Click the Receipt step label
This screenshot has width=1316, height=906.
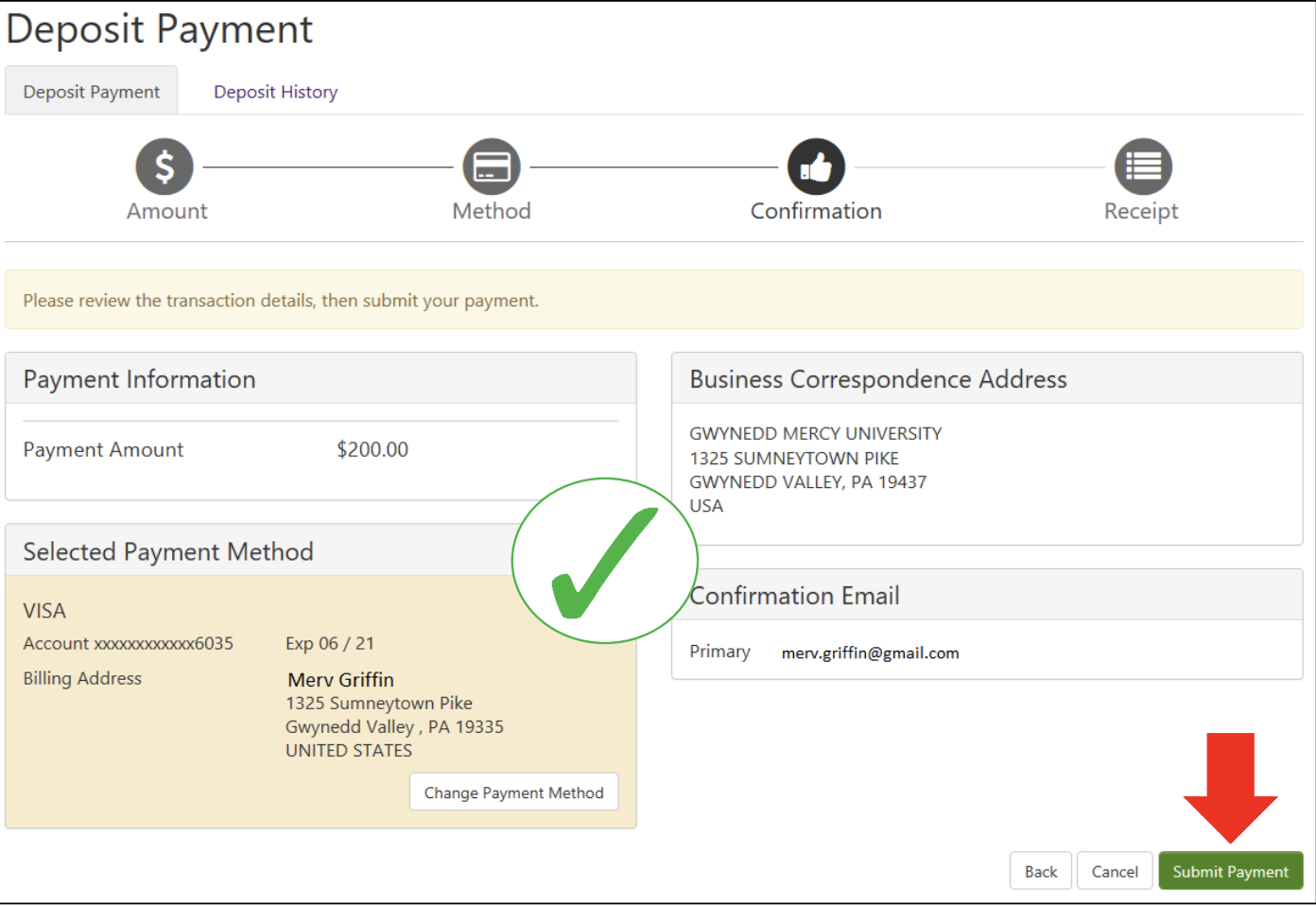click(x=1141, y=212)
